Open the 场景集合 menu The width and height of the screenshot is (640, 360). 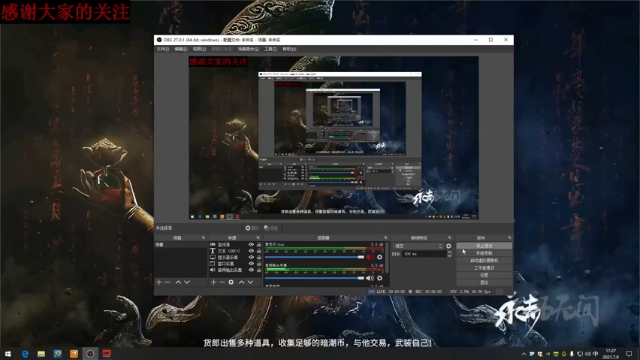(x=248, y=49)
